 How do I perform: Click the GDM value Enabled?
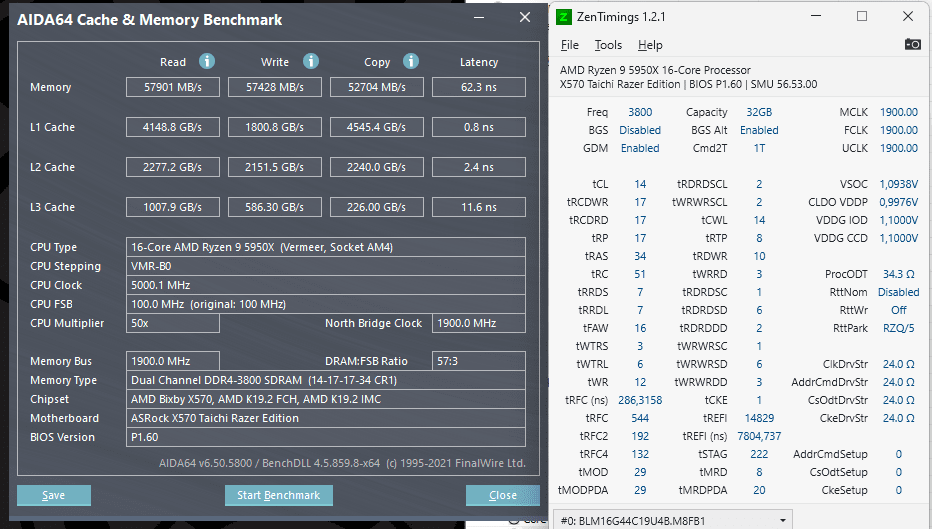(640, 148)
